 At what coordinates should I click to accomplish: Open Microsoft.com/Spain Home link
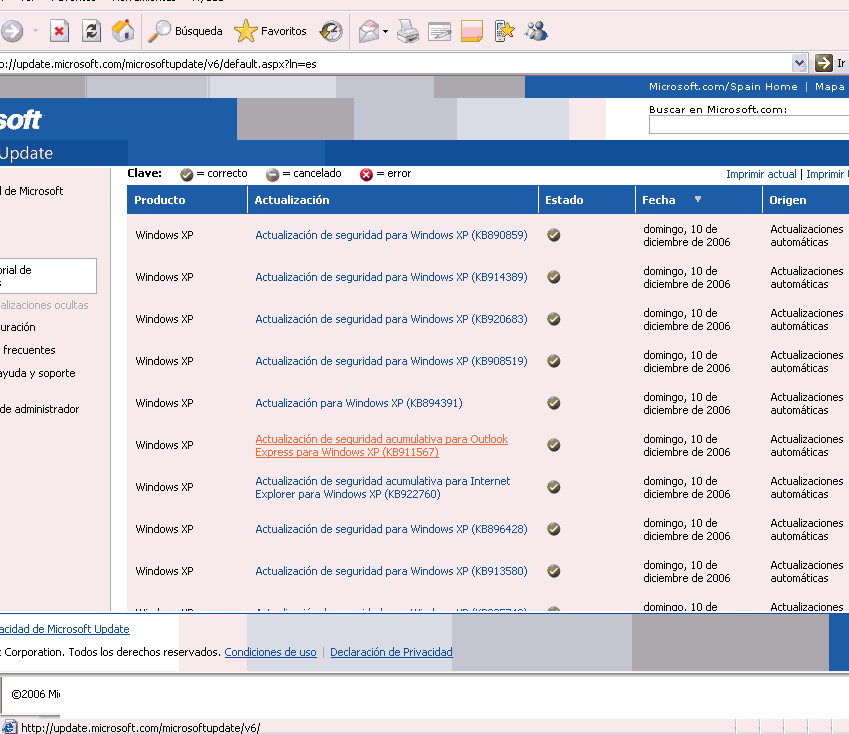coord(723,87)
